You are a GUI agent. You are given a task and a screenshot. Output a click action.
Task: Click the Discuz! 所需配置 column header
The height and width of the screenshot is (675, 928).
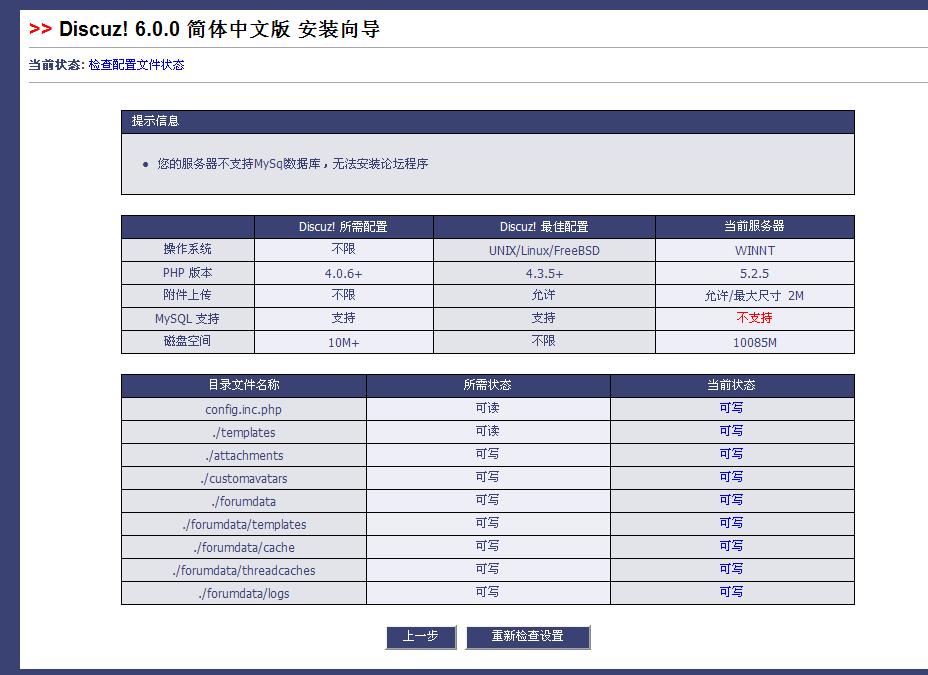(344, 227)
